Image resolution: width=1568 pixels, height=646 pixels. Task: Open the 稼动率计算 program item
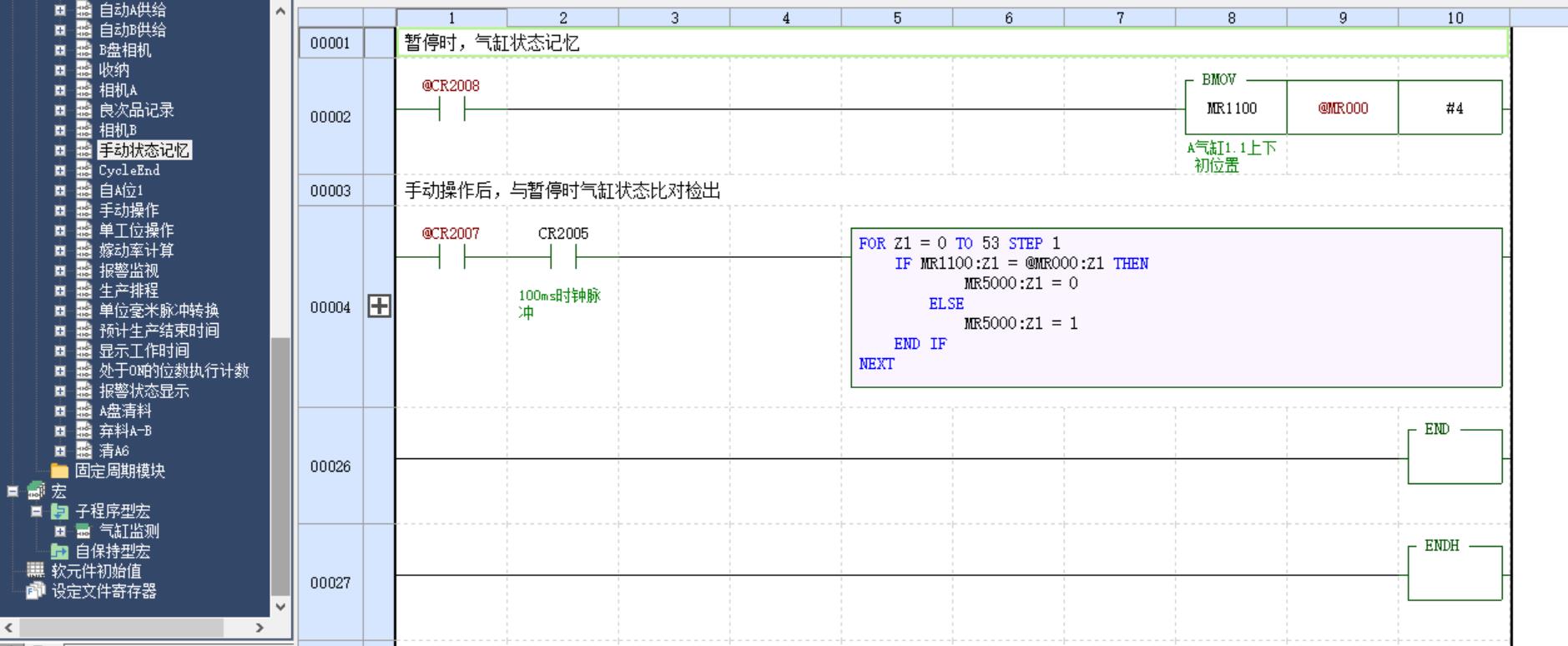pos(136,250)
